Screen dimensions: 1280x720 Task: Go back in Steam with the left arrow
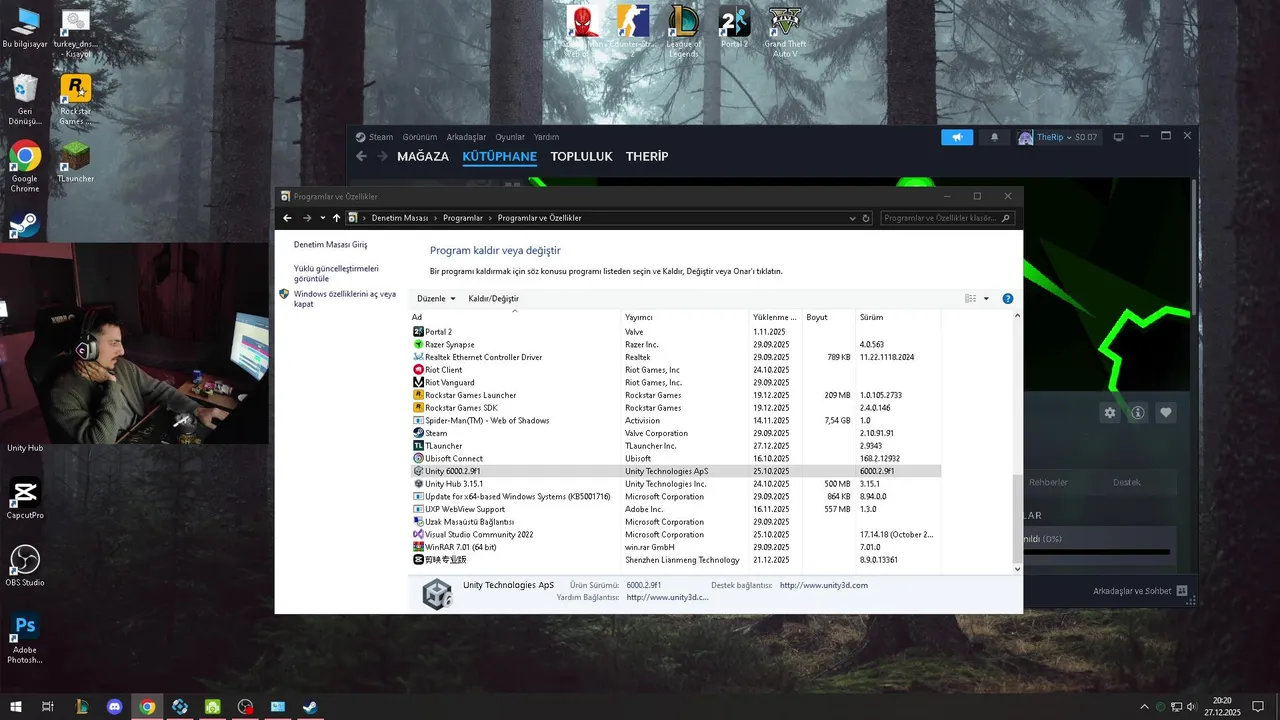(x=362, y=156)
